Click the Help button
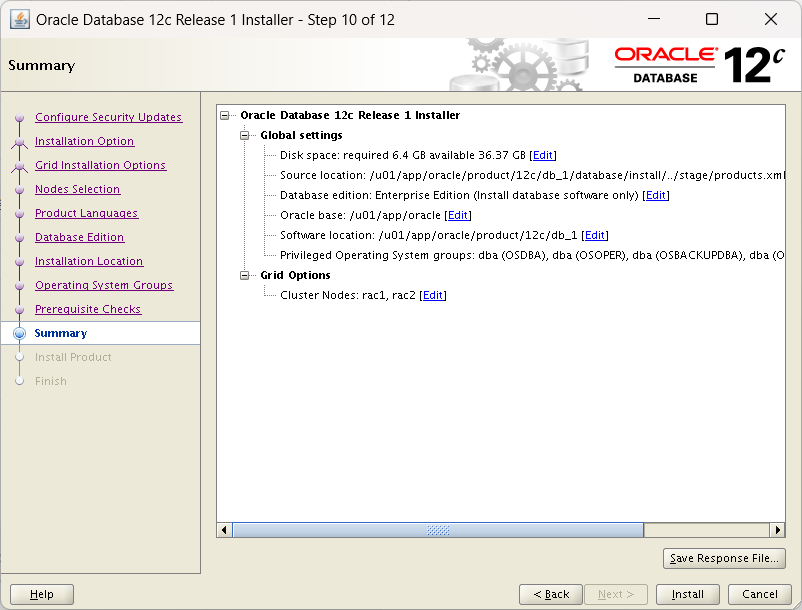 41,595
